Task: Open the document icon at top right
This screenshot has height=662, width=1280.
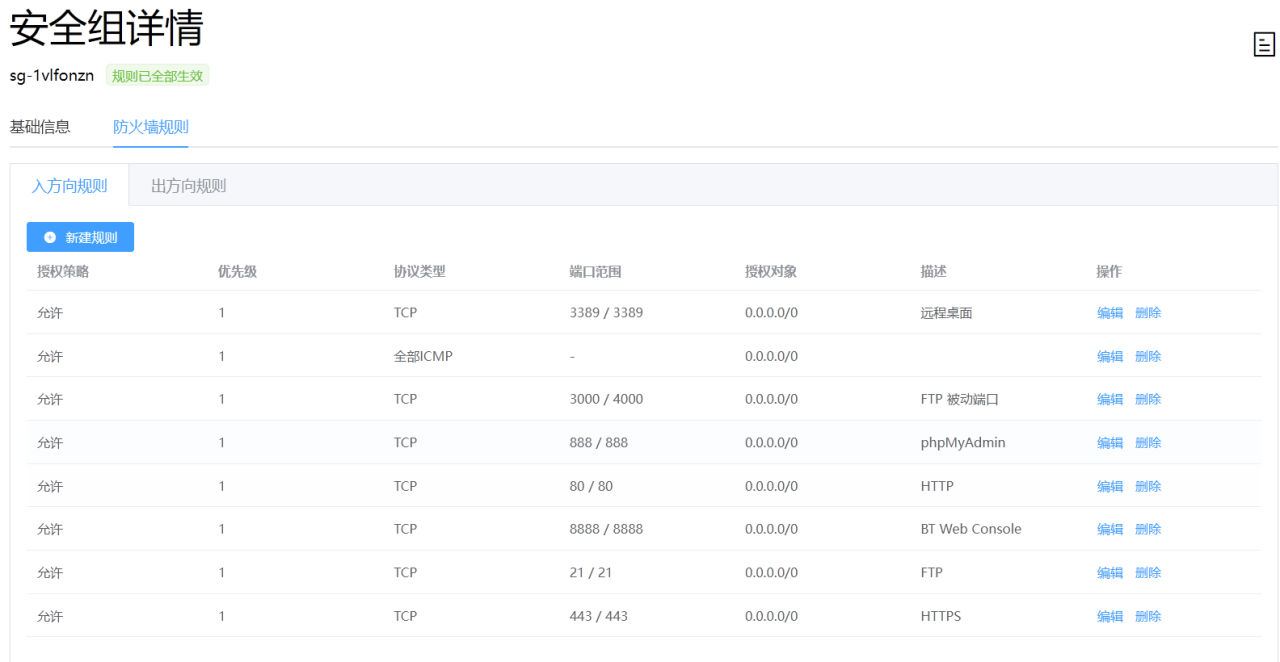Action: (x=1264, y=44)
